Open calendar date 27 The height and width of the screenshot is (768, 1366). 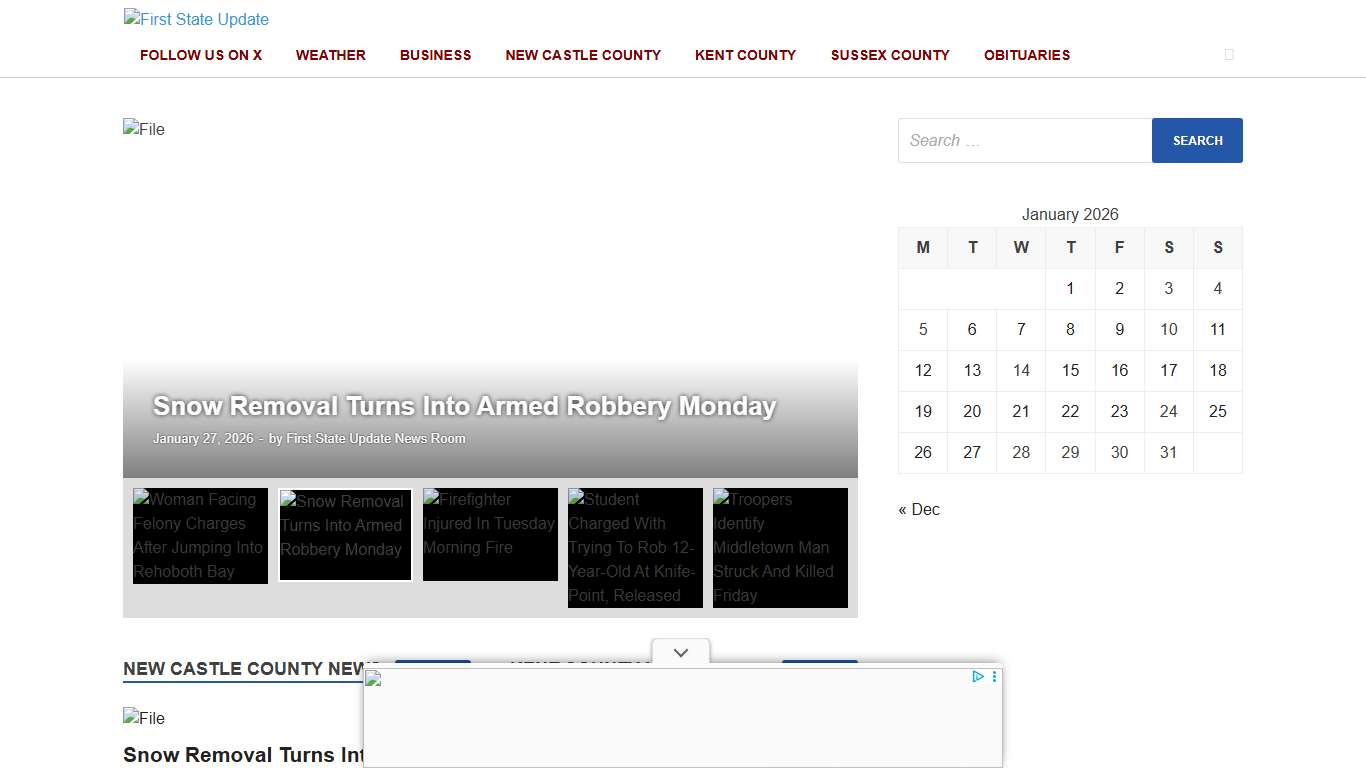coord(972,452)
